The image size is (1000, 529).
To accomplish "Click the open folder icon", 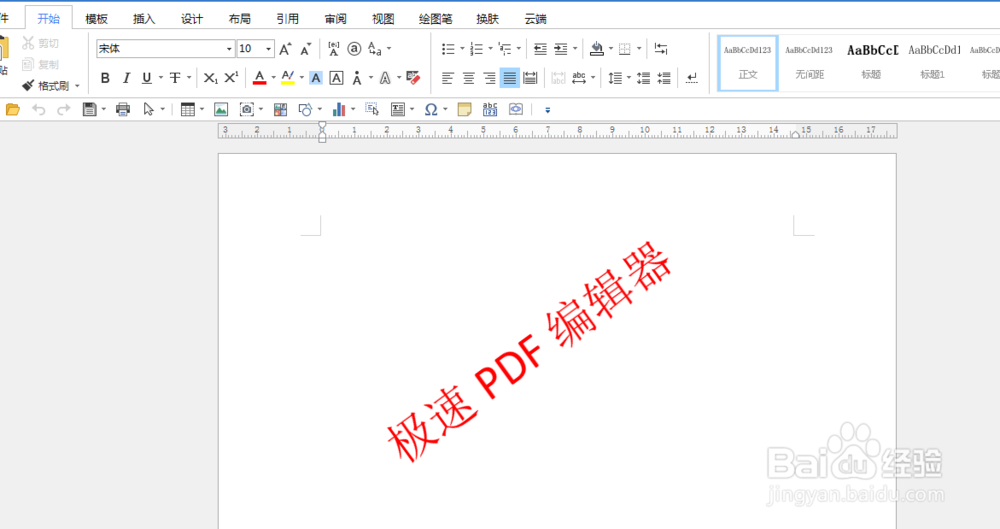I will (x=13, y=110).
